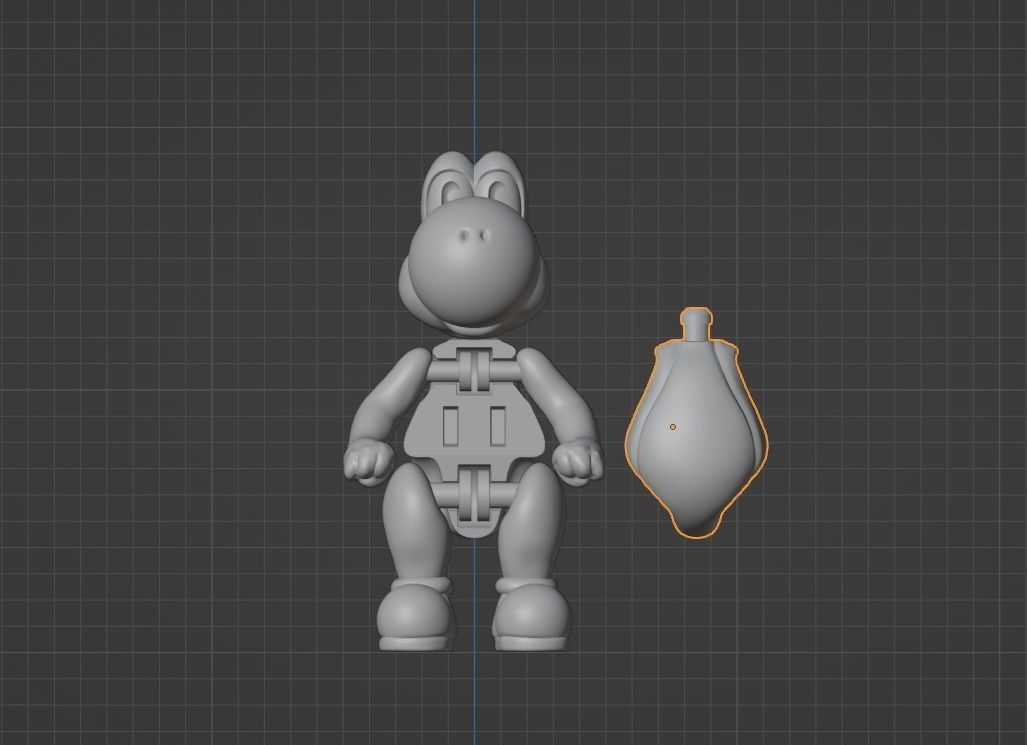This screenshot has height=745, width=1027.
Task: Click the peg on top of the shell
Action: [x=696, y=324]
